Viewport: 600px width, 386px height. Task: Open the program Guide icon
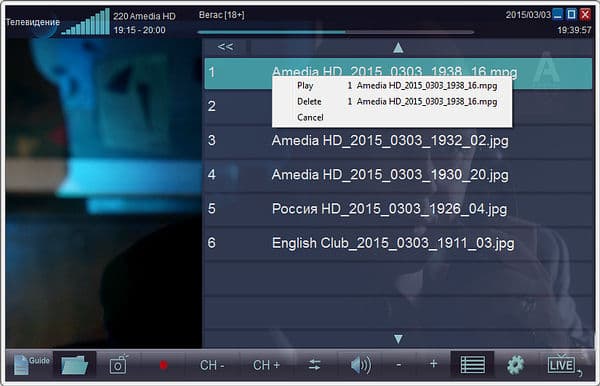point(31,365)
